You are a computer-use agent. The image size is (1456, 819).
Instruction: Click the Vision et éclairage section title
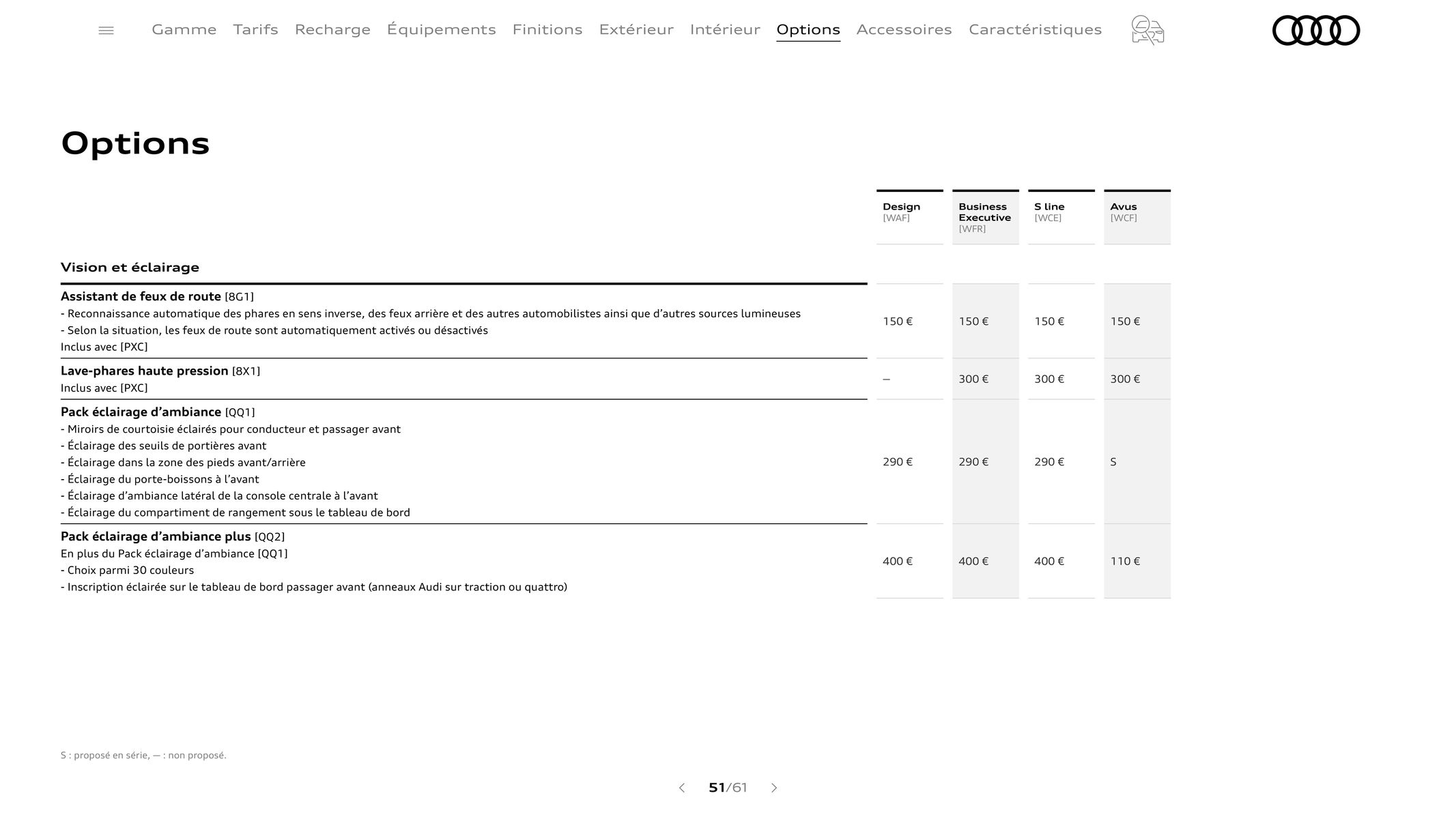pyautogui.click(x=130, y=267)
